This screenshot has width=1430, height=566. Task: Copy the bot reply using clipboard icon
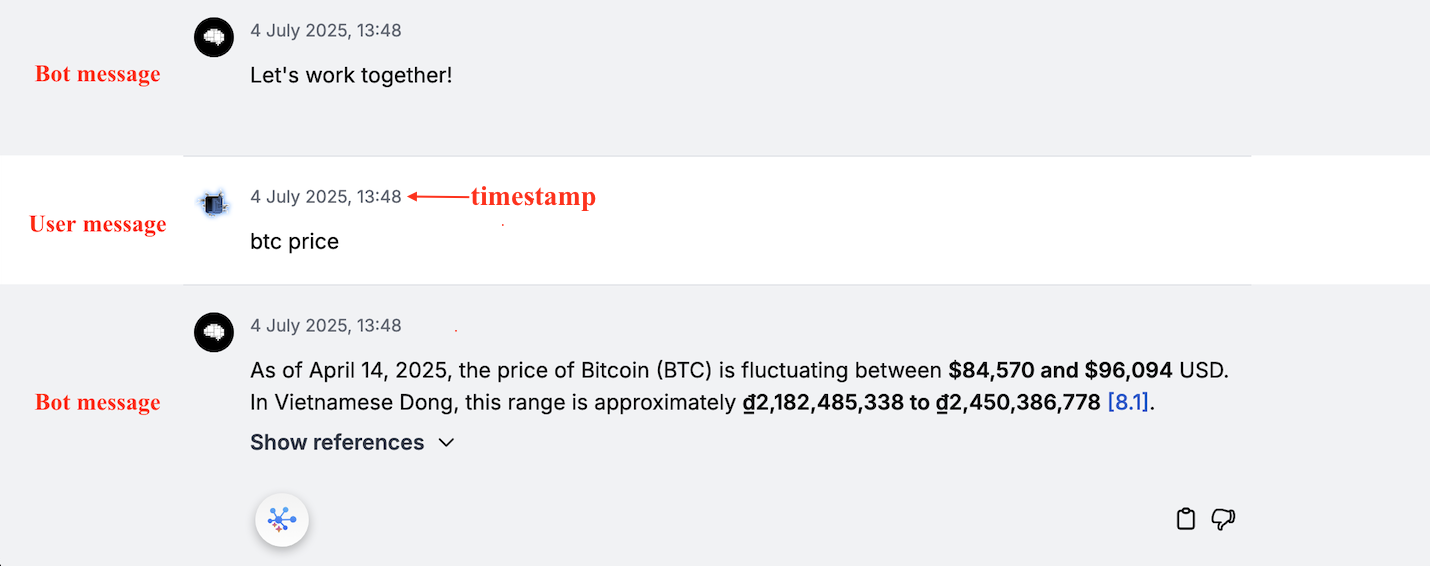[x=1186, y=519]
